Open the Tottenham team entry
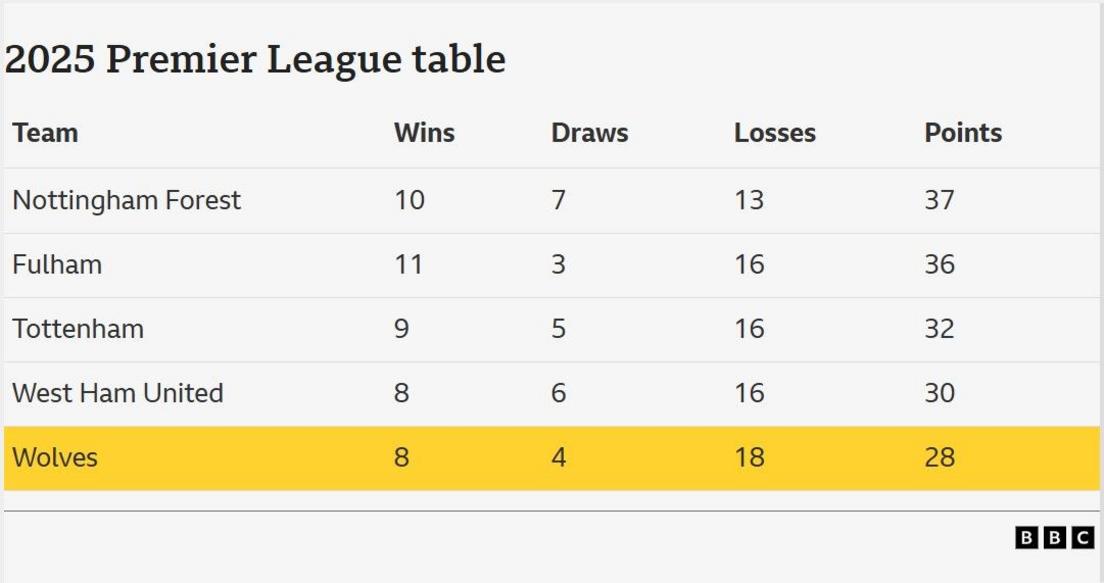 (78, 329)
